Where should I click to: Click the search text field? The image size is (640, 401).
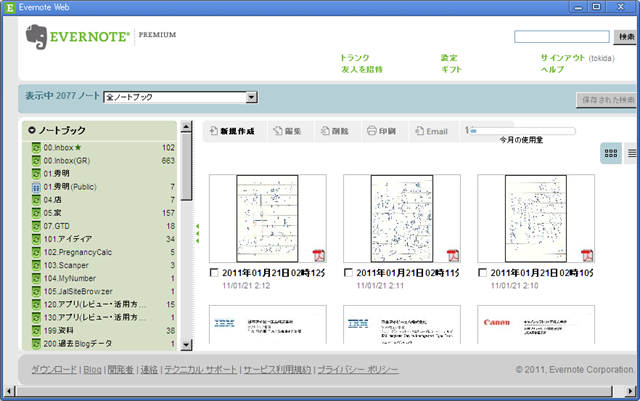561,37
